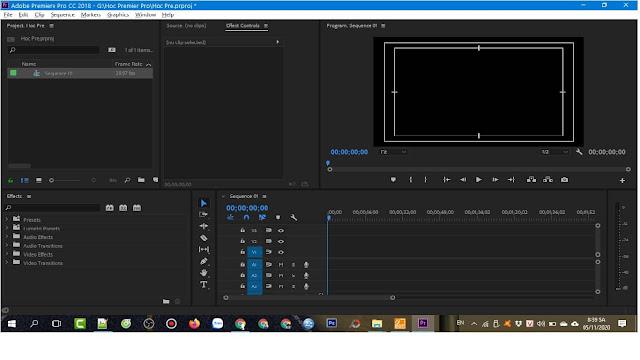The width and height of the screenshot is (640, 360).
Task: Toggle project writable lock icon
Action: click(11, 180)
